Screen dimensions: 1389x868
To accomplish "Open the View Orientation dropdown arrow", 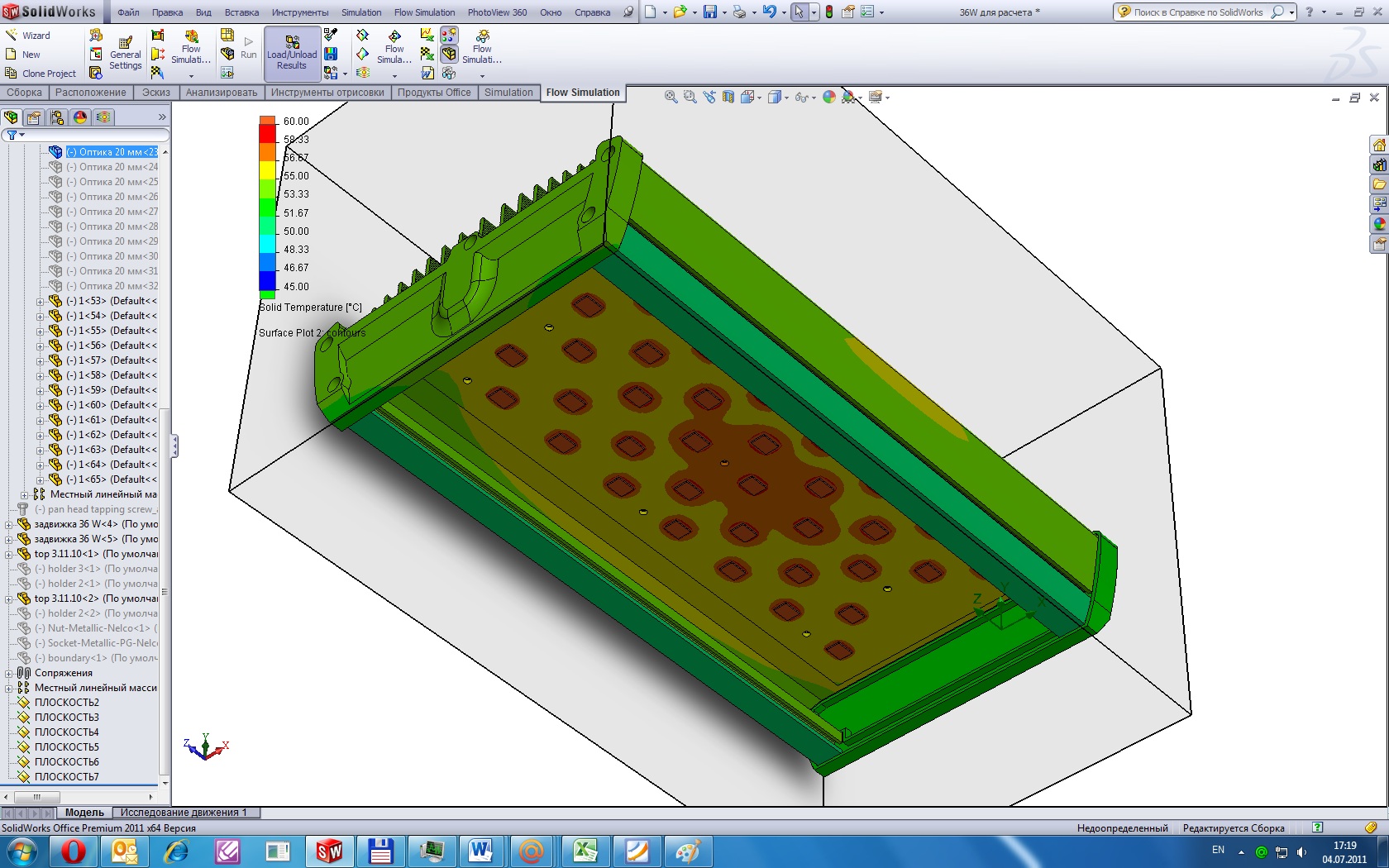I will (x=761, y=98).
